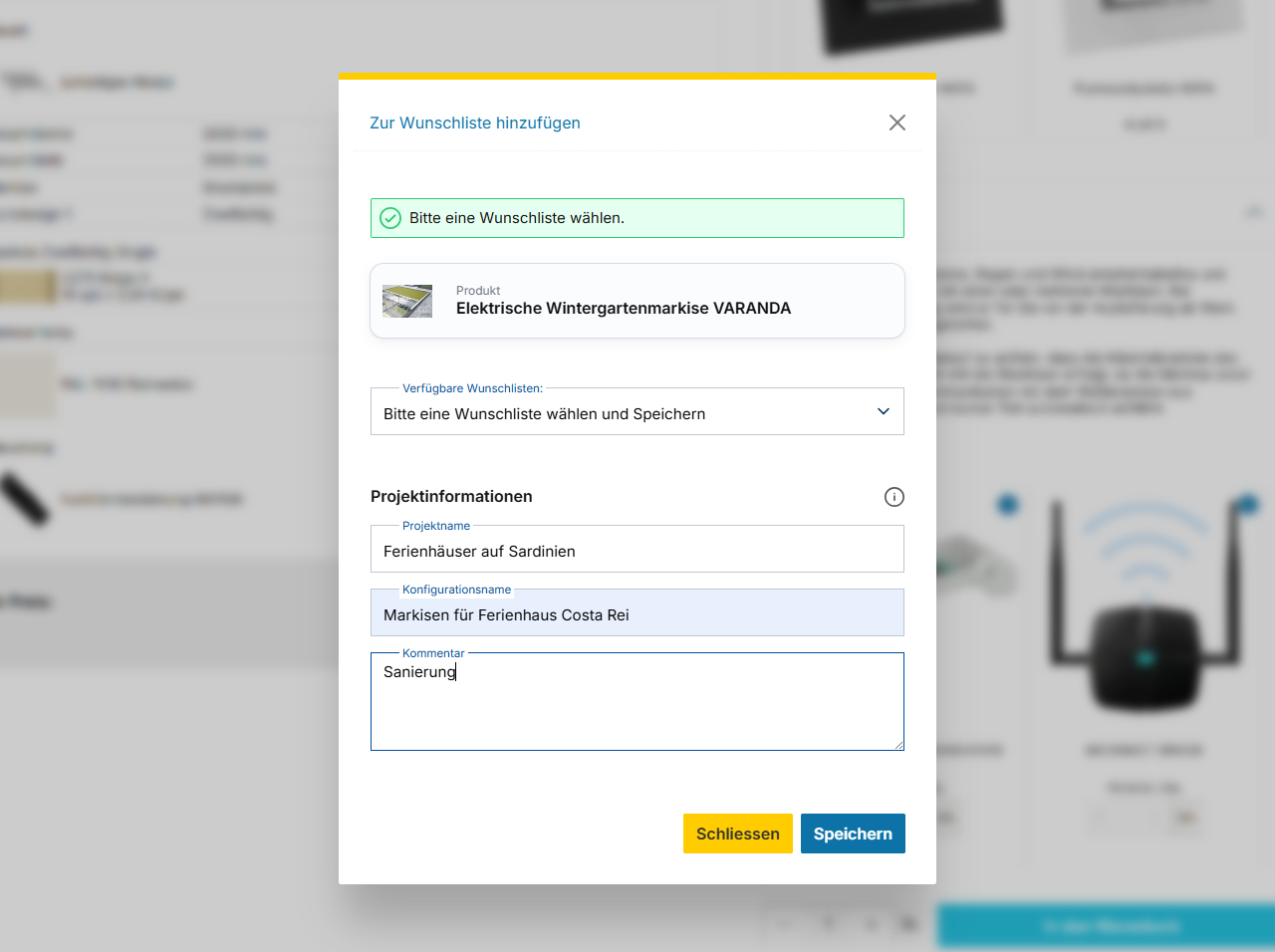The width and height of the screenshot is (1275, 952).
Task: Expand the wishlist dropdown chevron arrow
Action: tap(884, 411)
